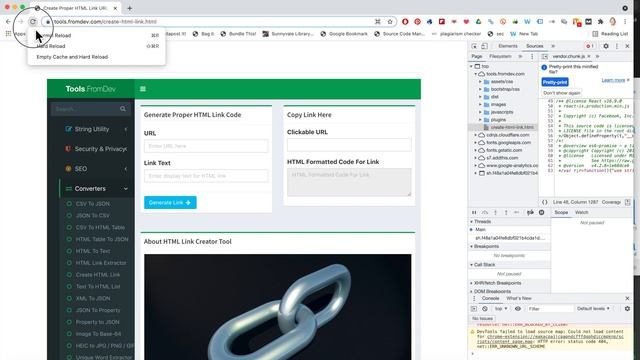Expand the SEO sidebar section

point(97,169)
